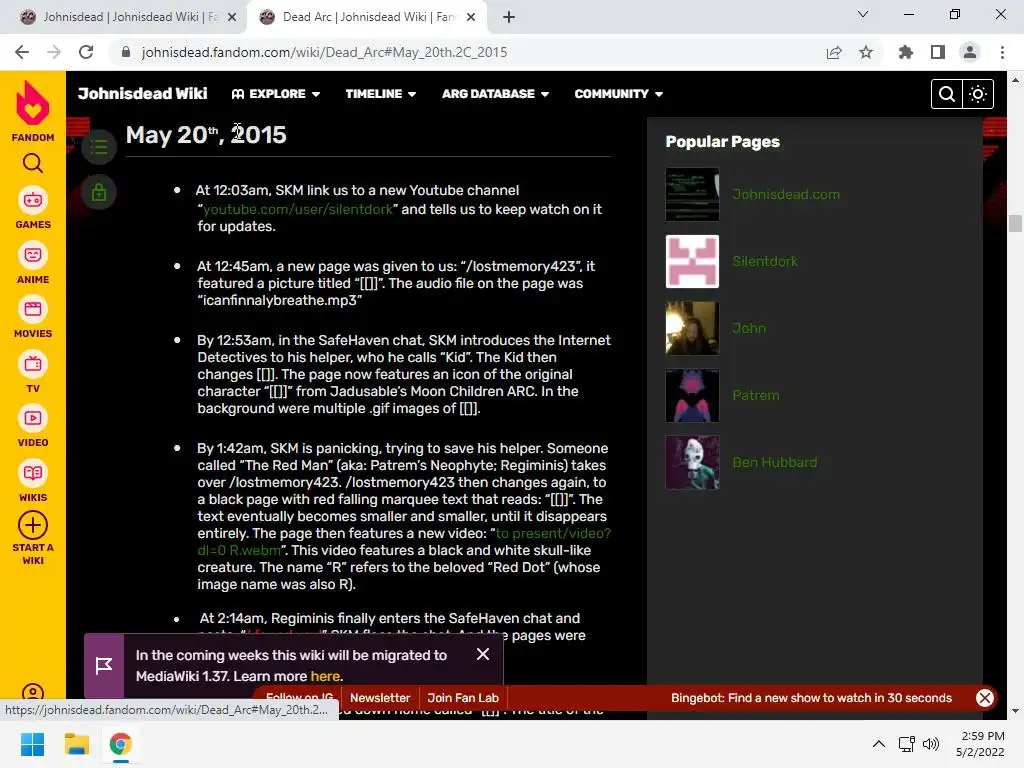
Task: Open the user profile icon in sidebar
Action: [x=33, y=691]
